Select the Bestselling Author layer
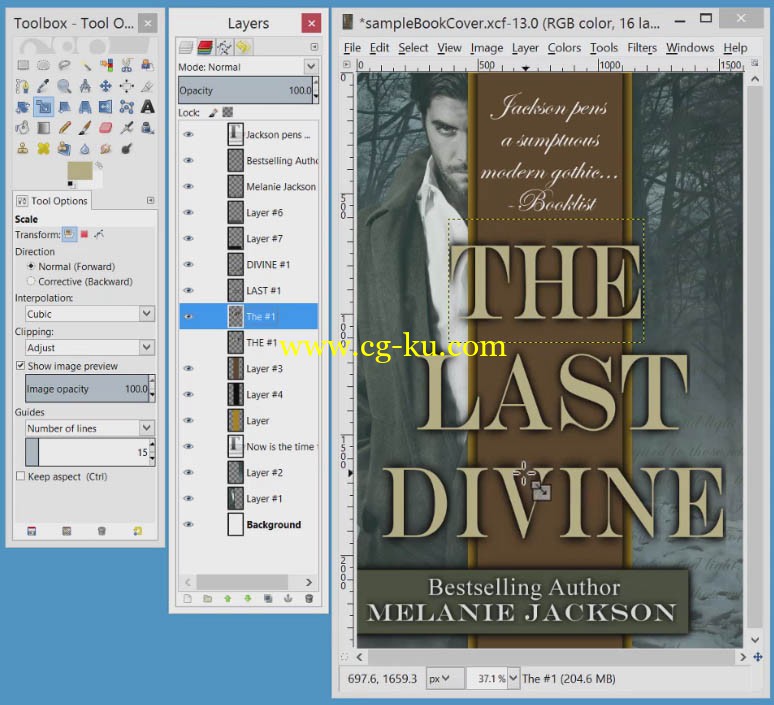 click(248, 160)
